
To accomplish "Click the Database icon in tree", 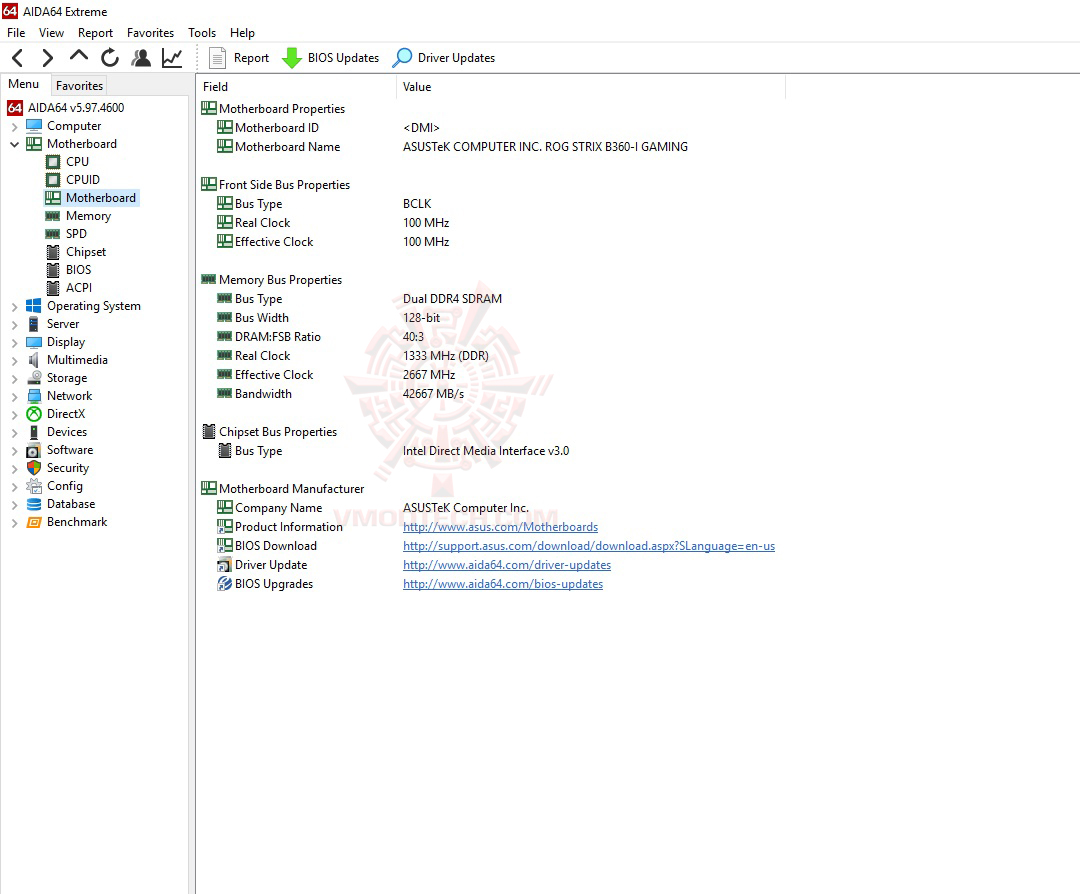I will (x=34, y=504).
